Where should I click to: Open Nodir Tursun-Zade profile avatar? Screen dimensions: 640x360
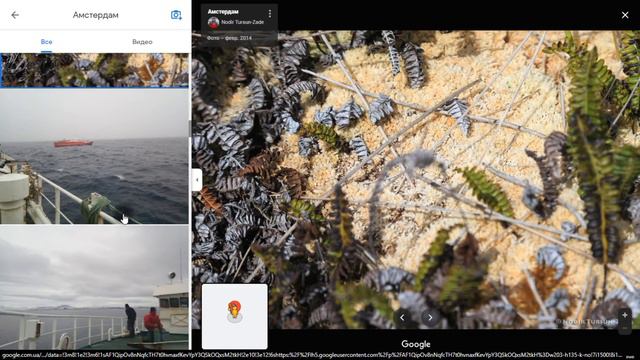point(213,23)
